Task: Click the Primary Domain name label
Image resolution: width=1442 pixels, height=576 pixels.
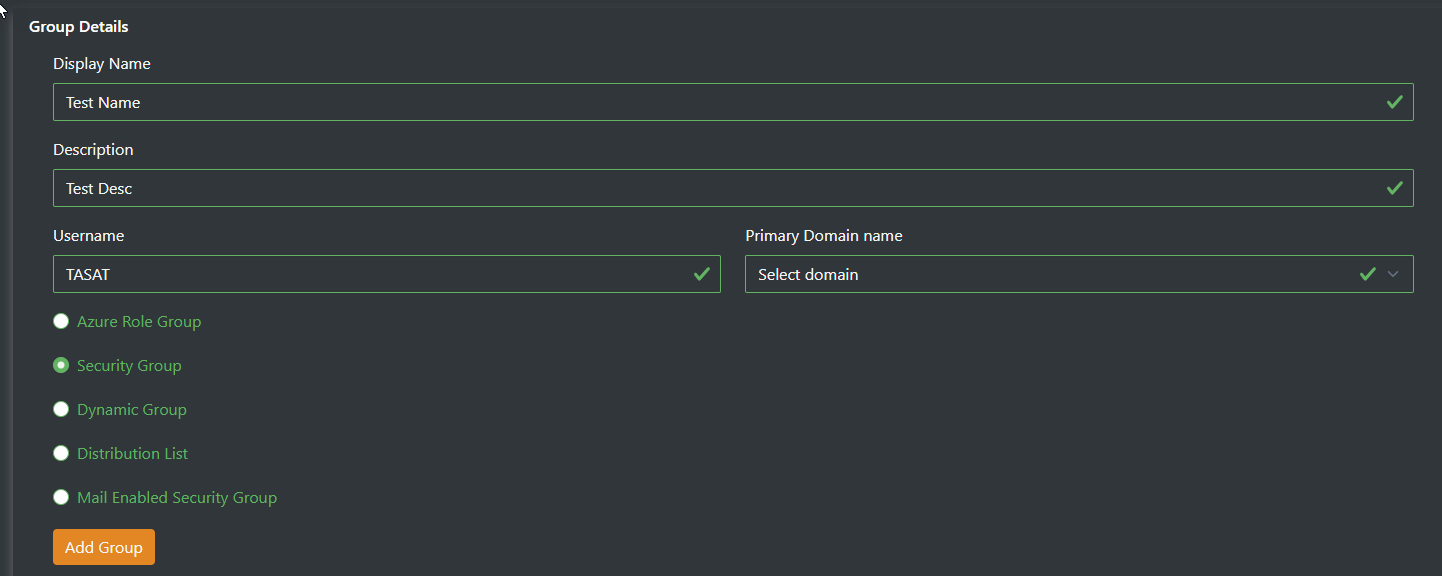Action: pos(823,235)
